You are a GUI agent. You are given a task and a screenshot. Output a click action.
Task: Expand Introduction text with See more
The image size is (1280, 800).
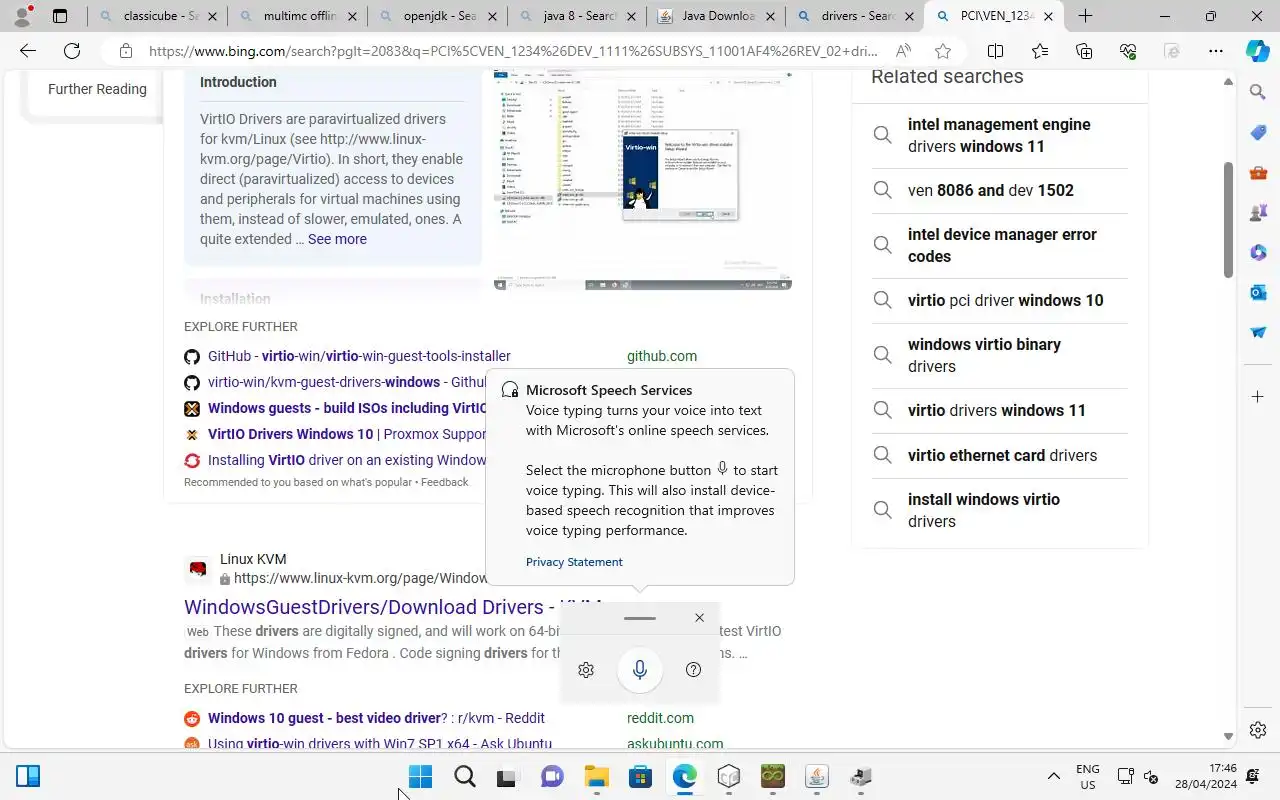337,239
